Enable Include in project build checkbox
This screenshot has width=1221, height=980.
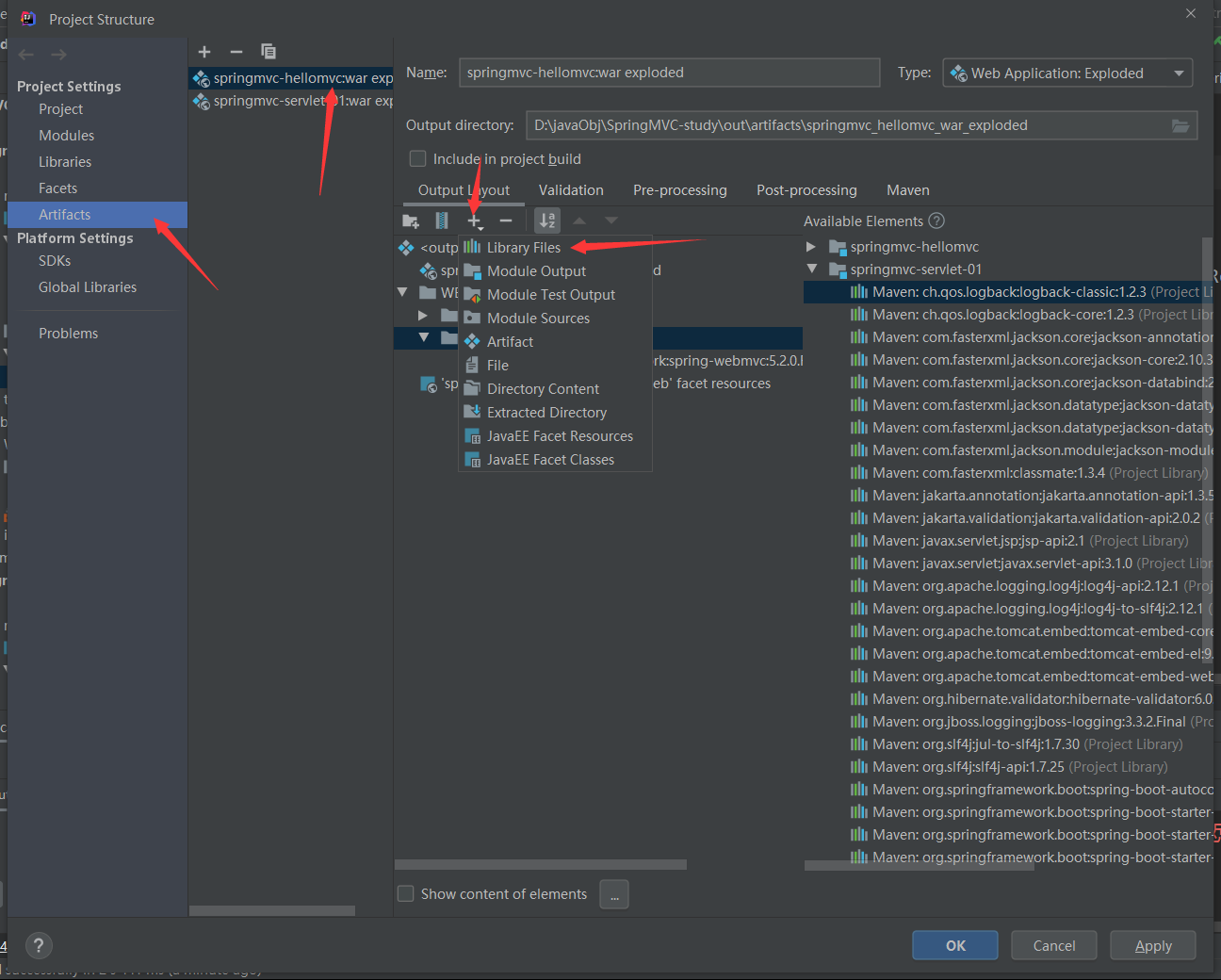(417, 158)
